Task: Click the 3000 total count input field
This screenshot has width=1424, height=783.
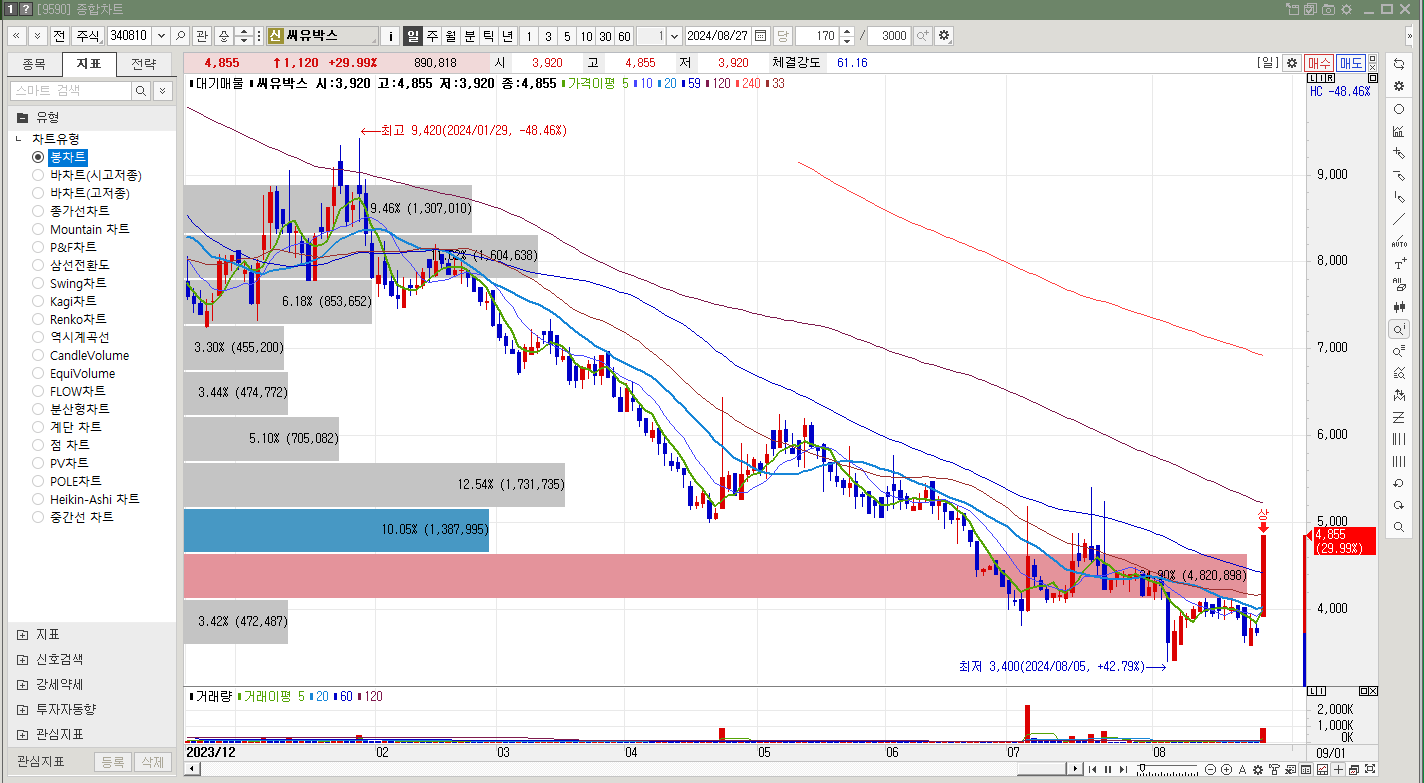Action: click(889, 35)
